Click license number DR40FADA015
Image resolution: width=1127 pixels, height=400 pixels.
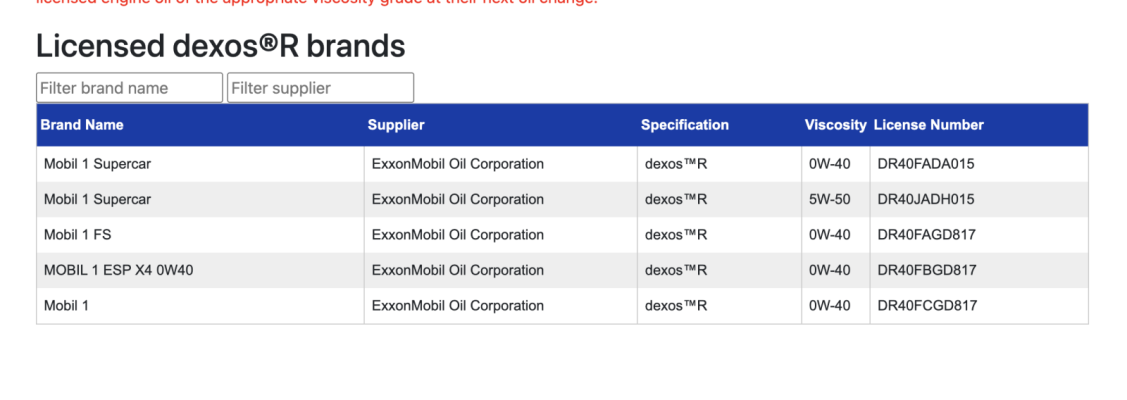pos(926,164)
